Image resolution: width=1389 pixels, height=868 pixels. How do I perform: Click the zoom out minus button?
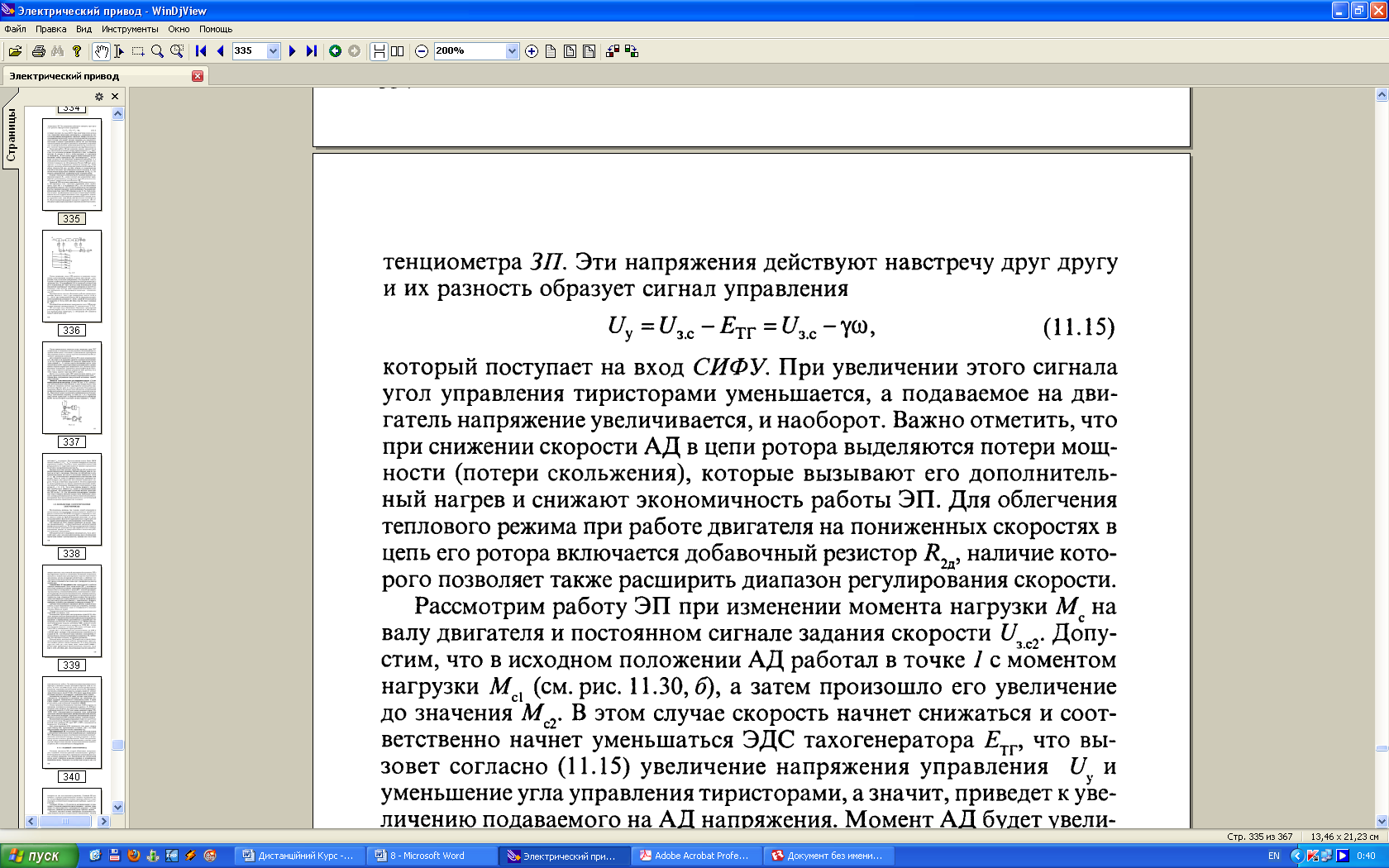422,51
